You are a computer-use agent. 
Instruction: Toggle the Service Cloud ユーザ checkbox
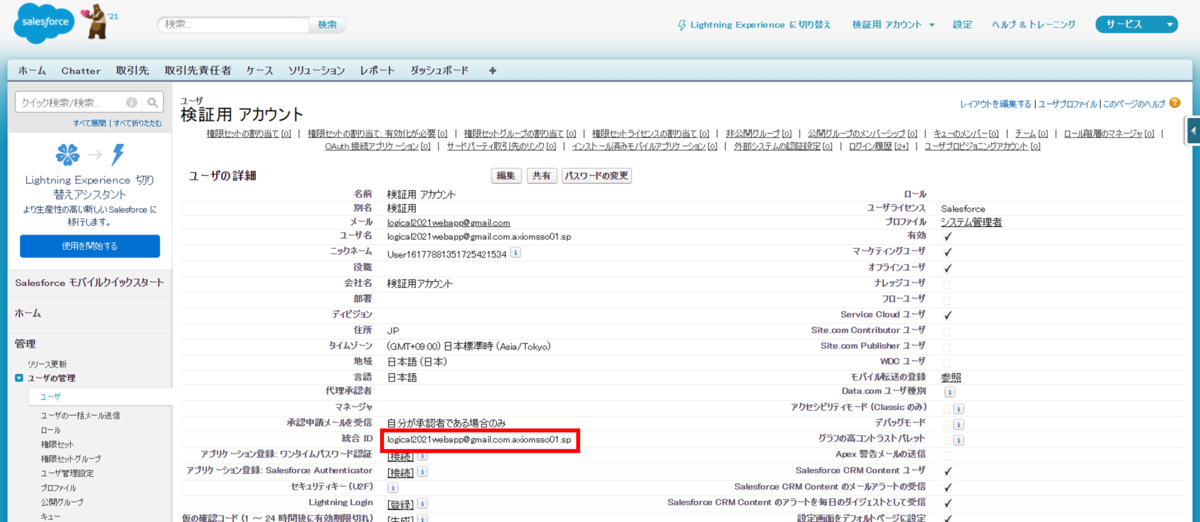(x=947, y=315)
